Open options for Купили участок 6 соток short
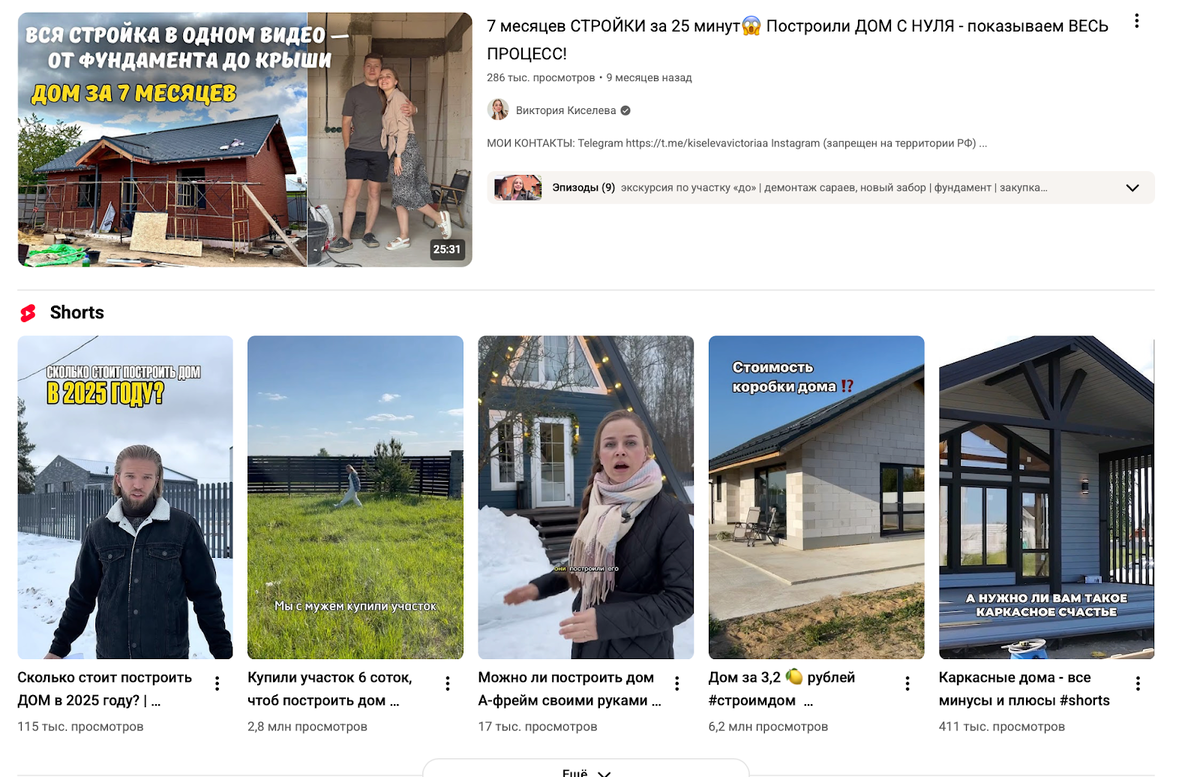The width and height of the screenshot is (1200, 777). 447,684
